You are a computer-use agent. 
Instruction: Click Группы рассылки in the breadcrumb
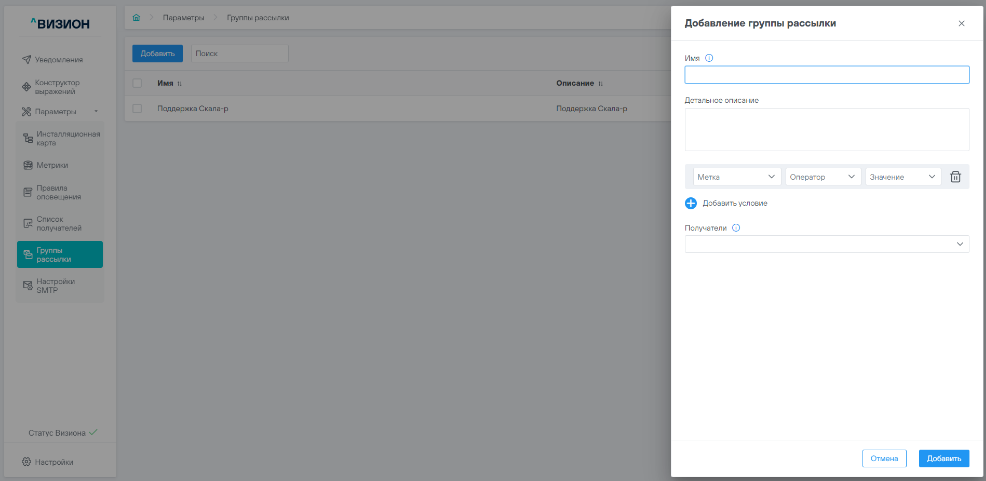(x=258, y=18)
